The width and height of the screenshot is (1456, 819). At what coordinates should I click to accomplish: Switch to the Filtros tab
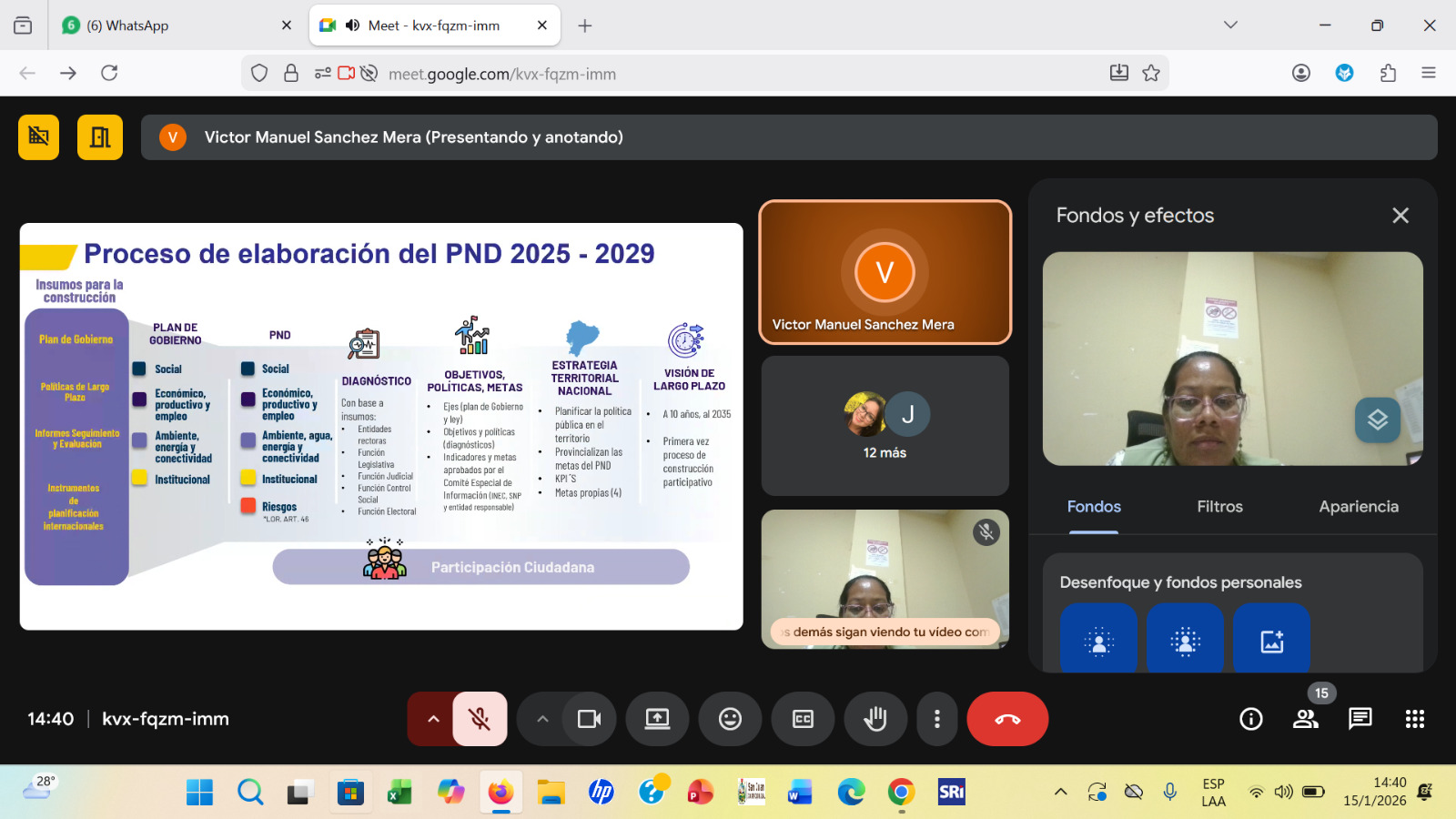1219,507
